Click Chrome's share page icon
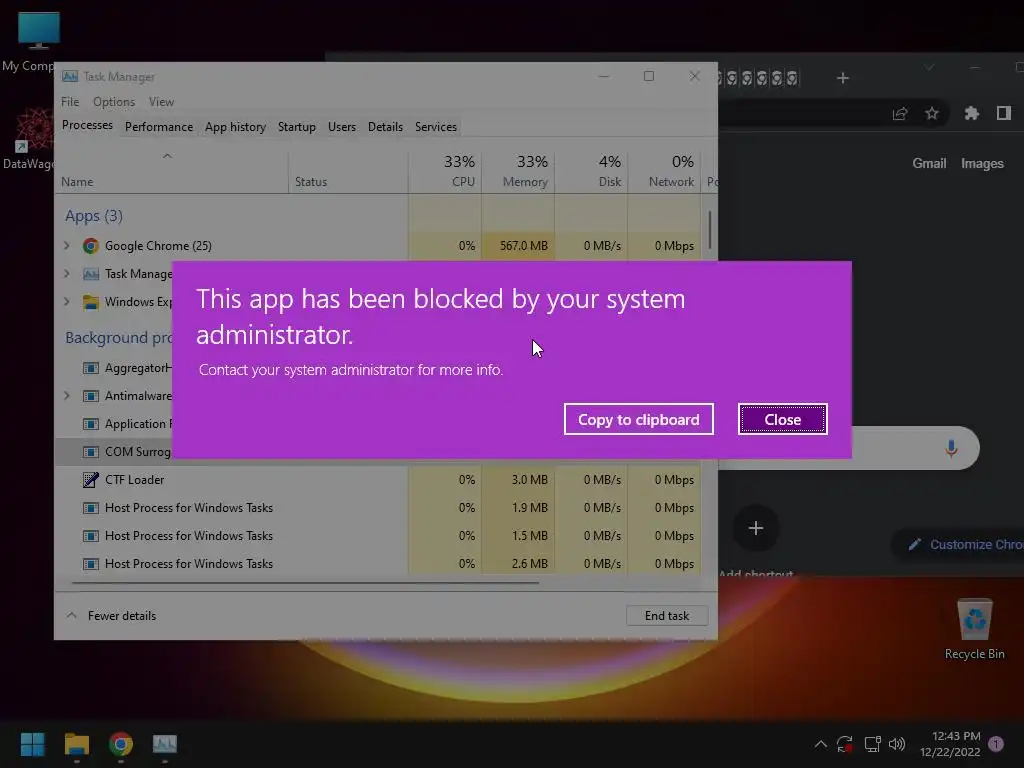 point(900,114)
